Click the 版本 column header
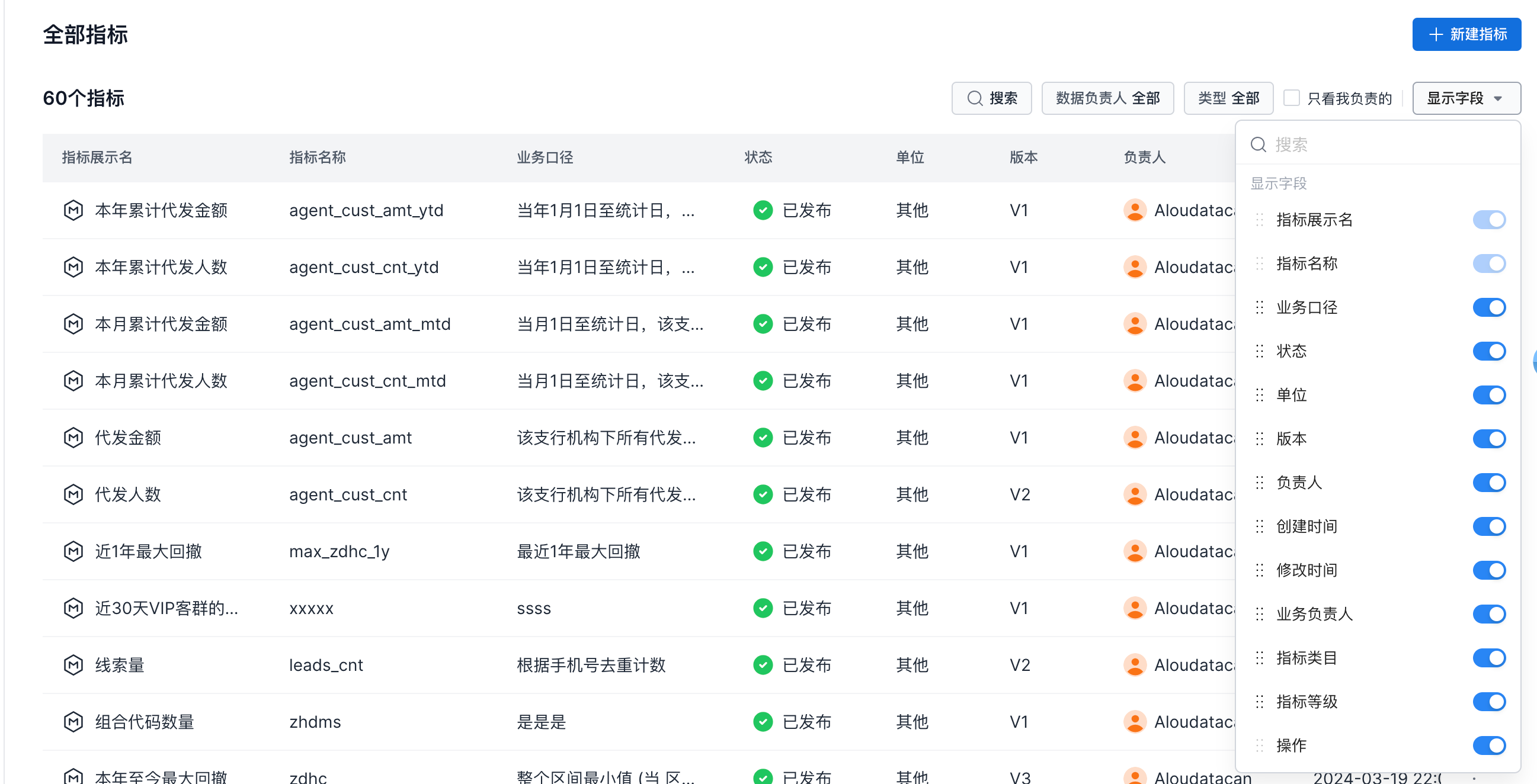The width and height of the screenshot is (1537, 784). pyautogui.click(x=1023, y=158)
